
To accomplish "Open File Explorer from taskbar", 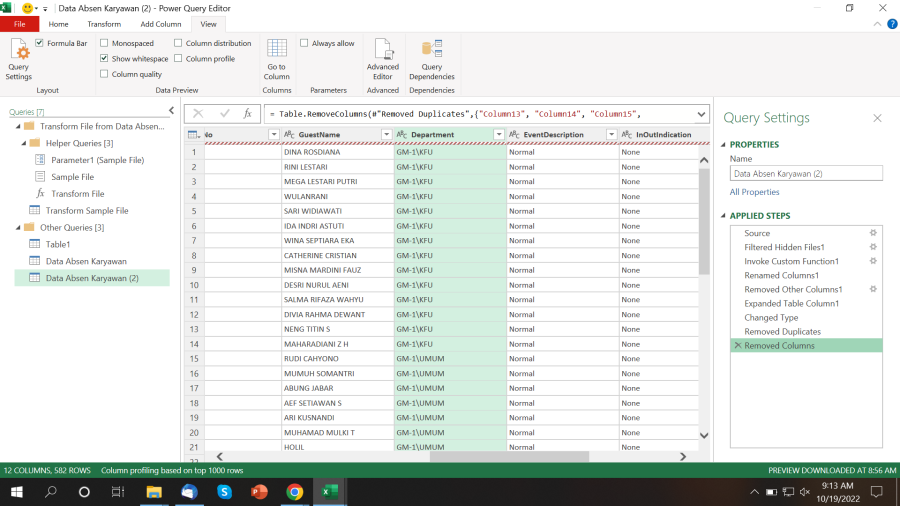I will point(154,492).
